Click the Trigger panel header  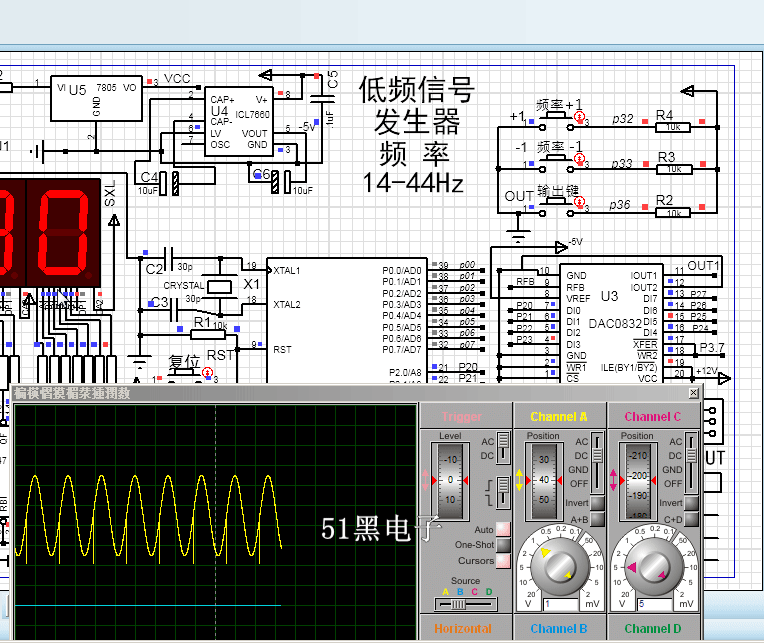tap(462, 416)
